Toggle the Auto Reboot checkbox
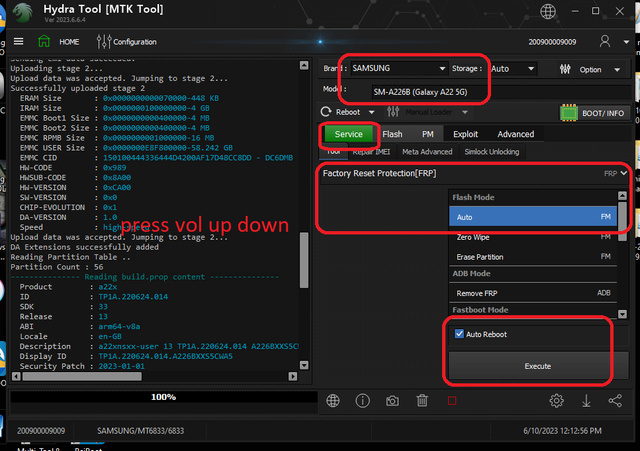Image resolution: width=640 pixels, height=451 pixels. pyautogui.click(x=459, y=334)
